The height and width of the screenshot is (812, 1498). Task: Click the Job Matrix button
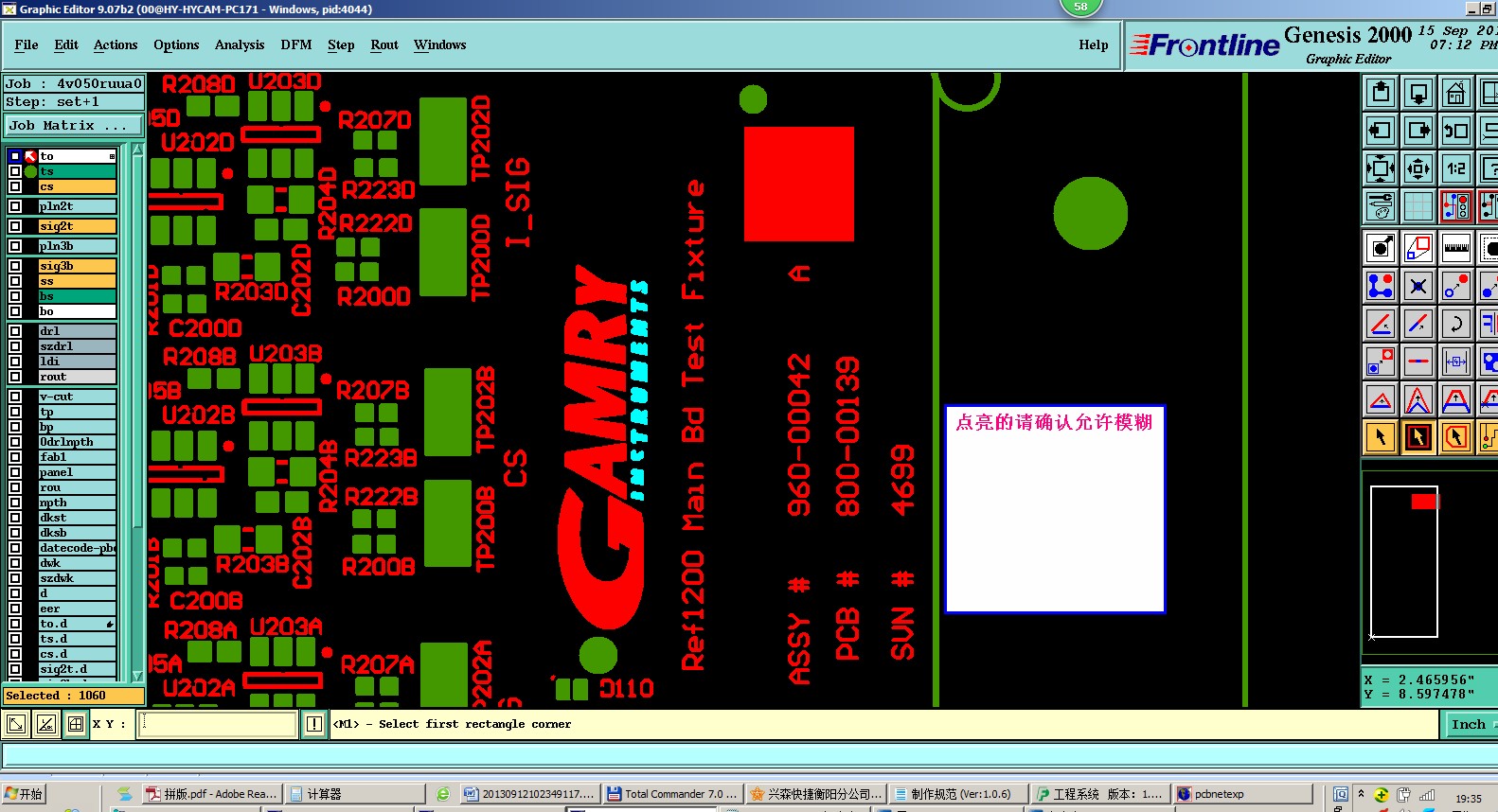tap(74, 125)
